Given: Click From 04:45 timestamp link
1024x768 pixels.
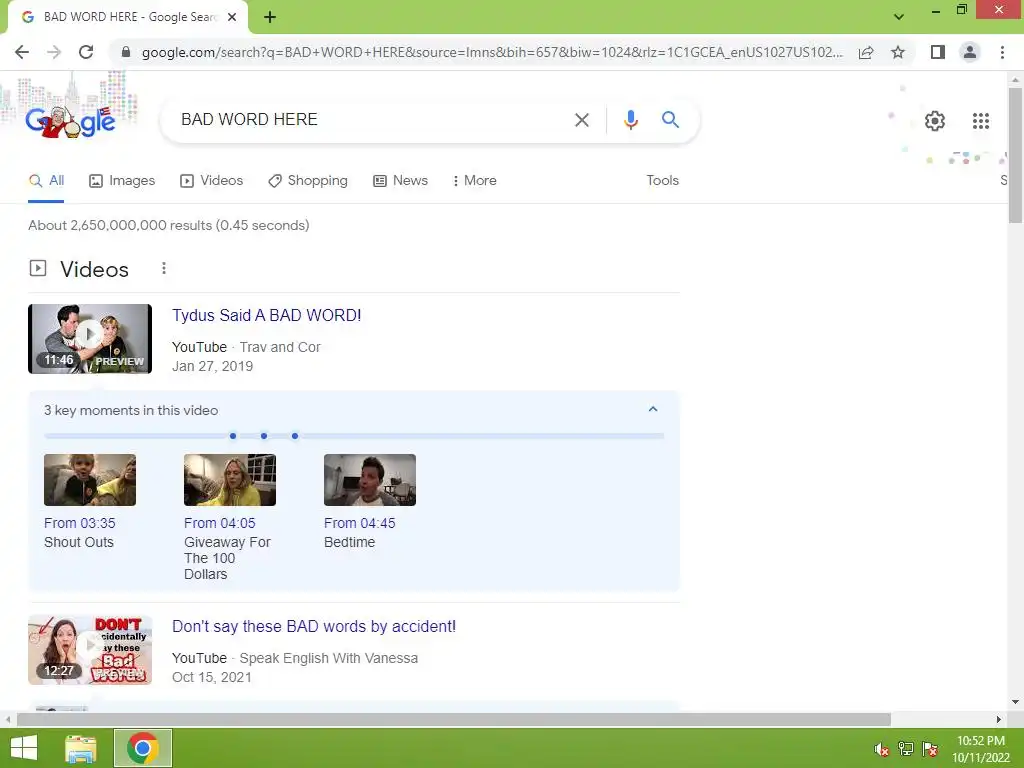Looking at the screenshot, I should pyautogui.click(x=360, y=524).
